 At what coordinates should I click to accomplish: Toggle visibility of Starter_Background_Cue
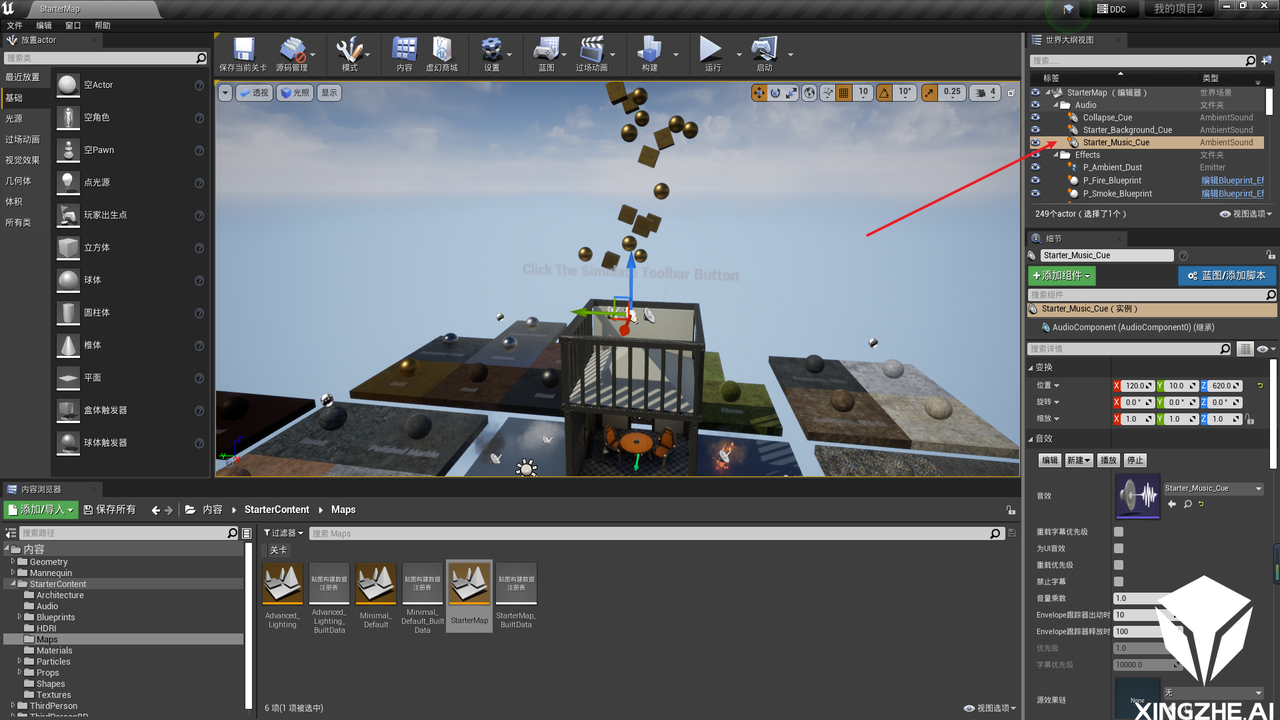click(x=1035, y=130)
